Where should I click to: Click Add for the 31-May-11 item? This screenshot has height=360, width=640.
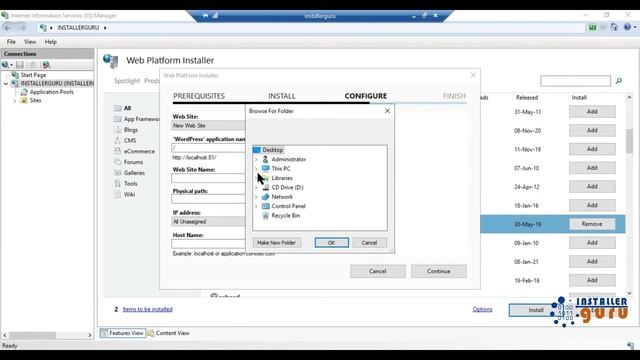(x=592, y=111)
